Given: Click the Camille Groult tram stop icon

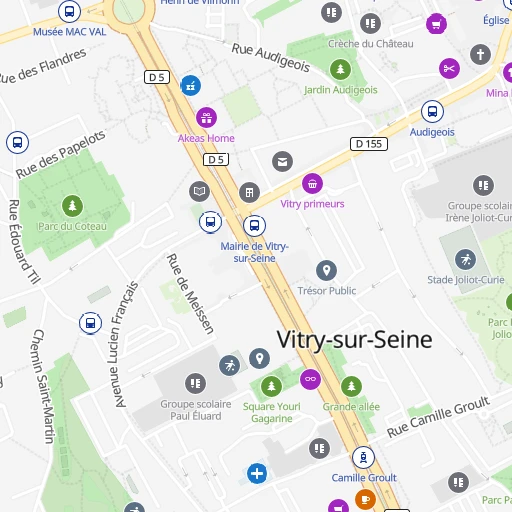Looking at the screenshot, I should (x=363, y=457).
